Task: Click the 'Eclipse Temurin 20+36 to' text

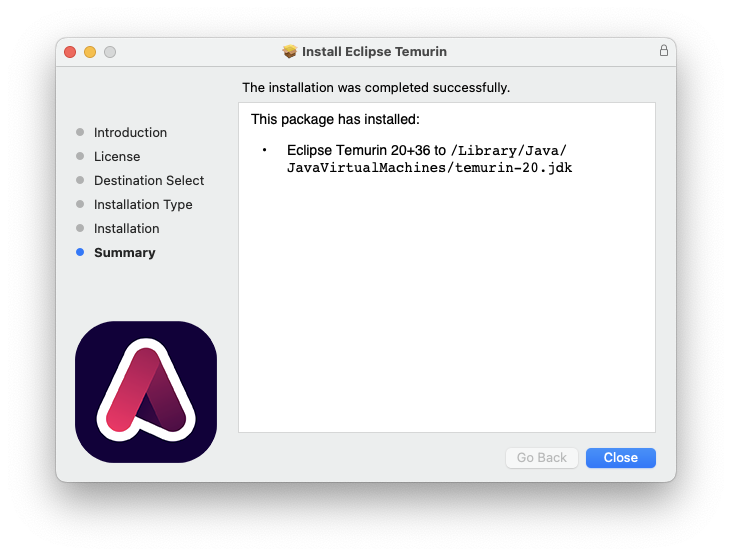Action: tap(366, 150)
